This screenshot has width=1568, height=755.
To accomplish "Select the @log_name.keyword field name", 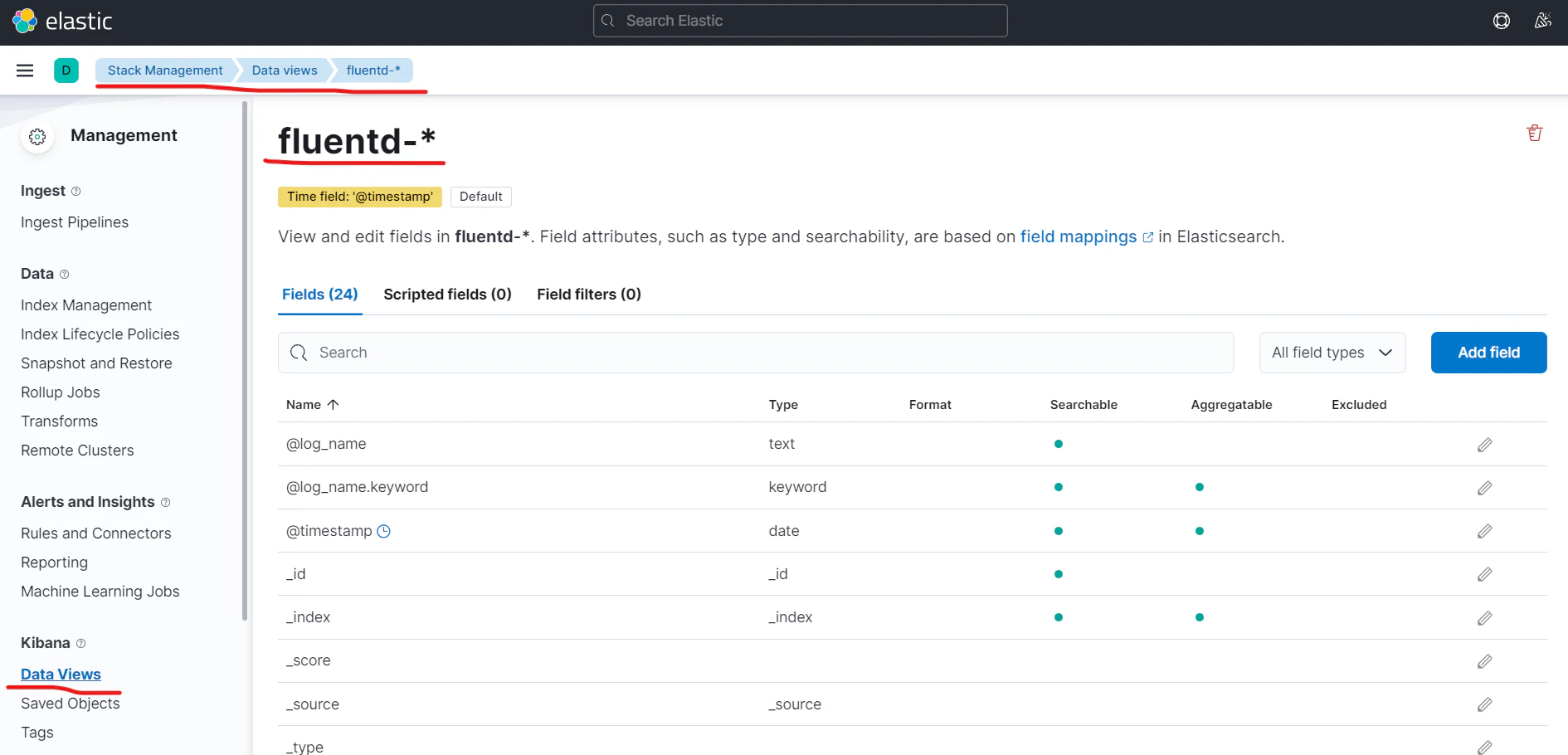I will click(x=357, y=487).
